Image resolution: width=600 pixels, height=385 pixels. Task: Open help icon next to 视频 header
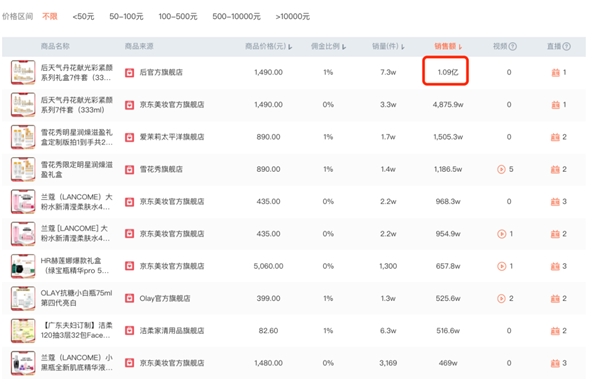click(513, 46)
